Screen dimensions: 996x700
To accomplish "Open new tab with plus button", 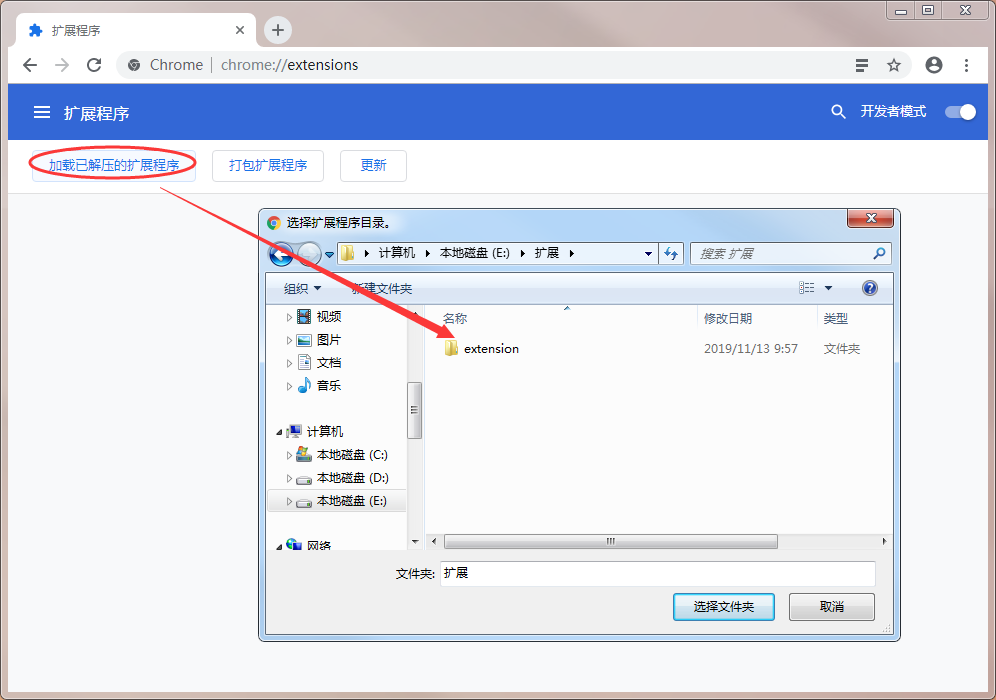I will point(278,30).
